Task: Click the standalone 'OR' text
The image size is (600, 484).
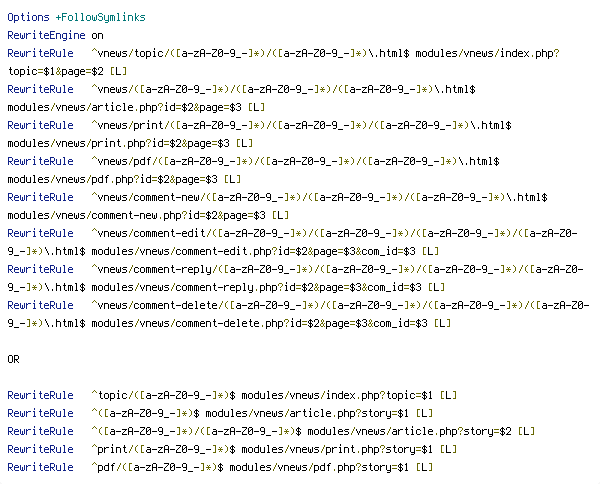Action: [x=13, y=359]
